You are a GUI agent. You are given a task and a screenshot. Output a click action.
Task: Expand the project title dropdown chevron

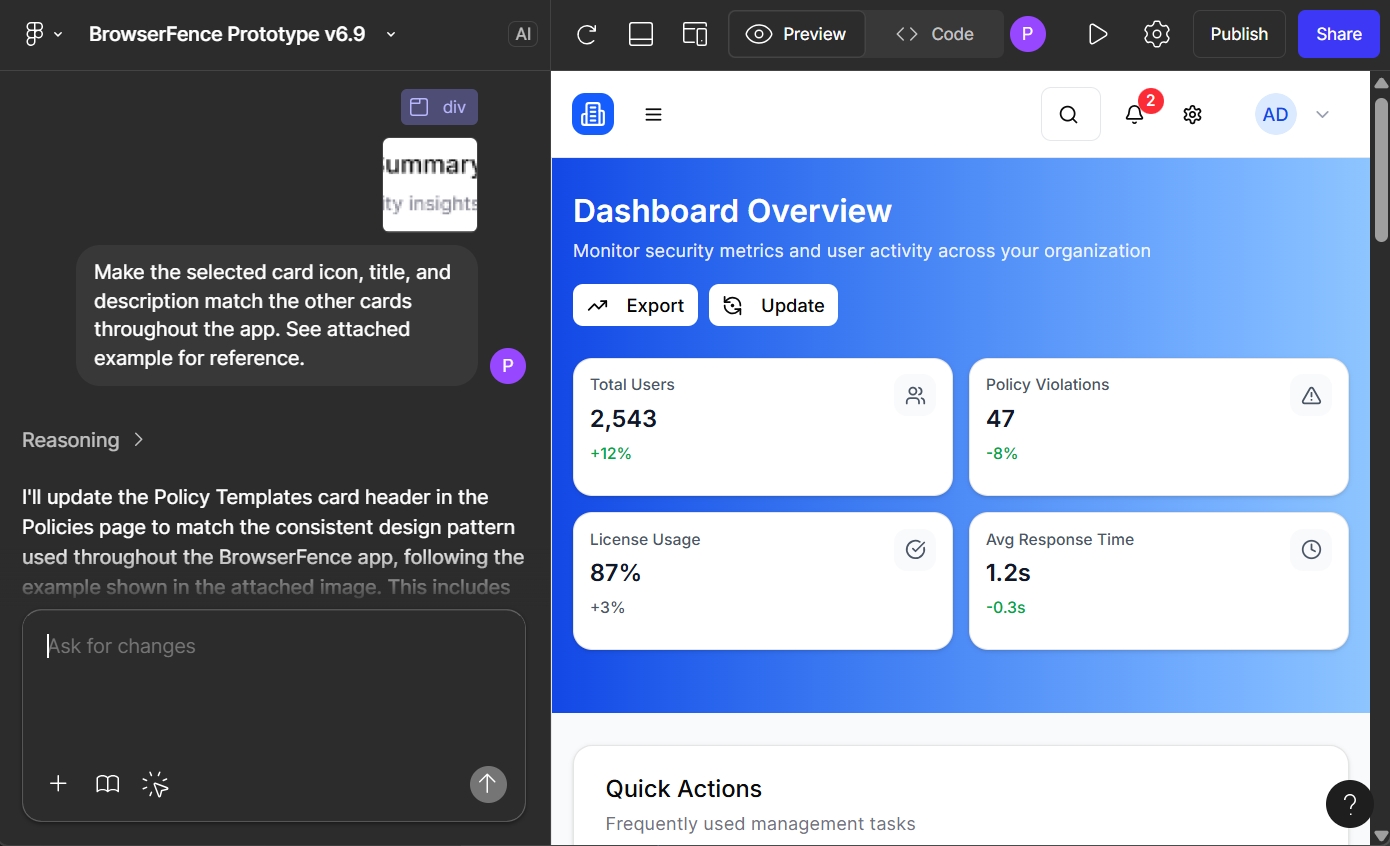(x=391, y=35)
